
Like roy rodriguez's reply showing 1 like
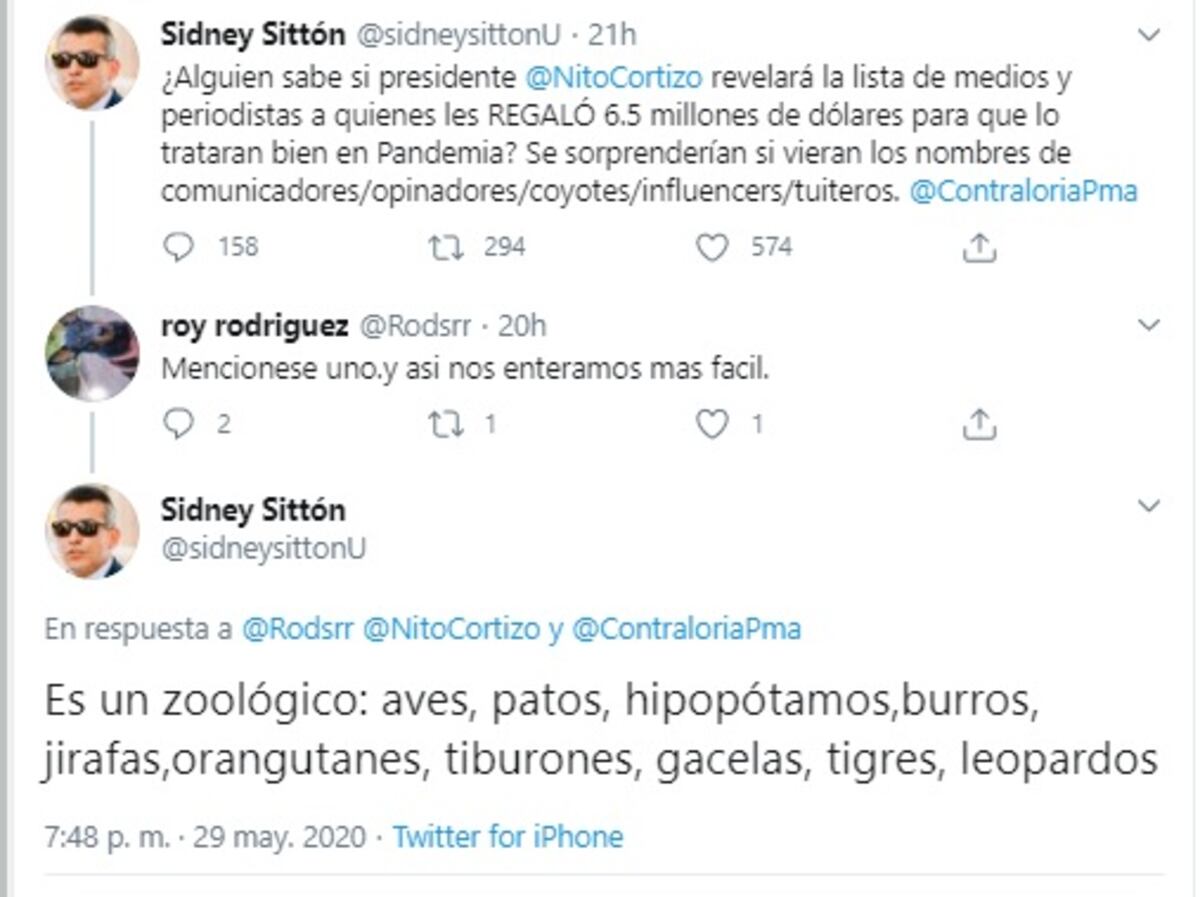pos(712,425)
